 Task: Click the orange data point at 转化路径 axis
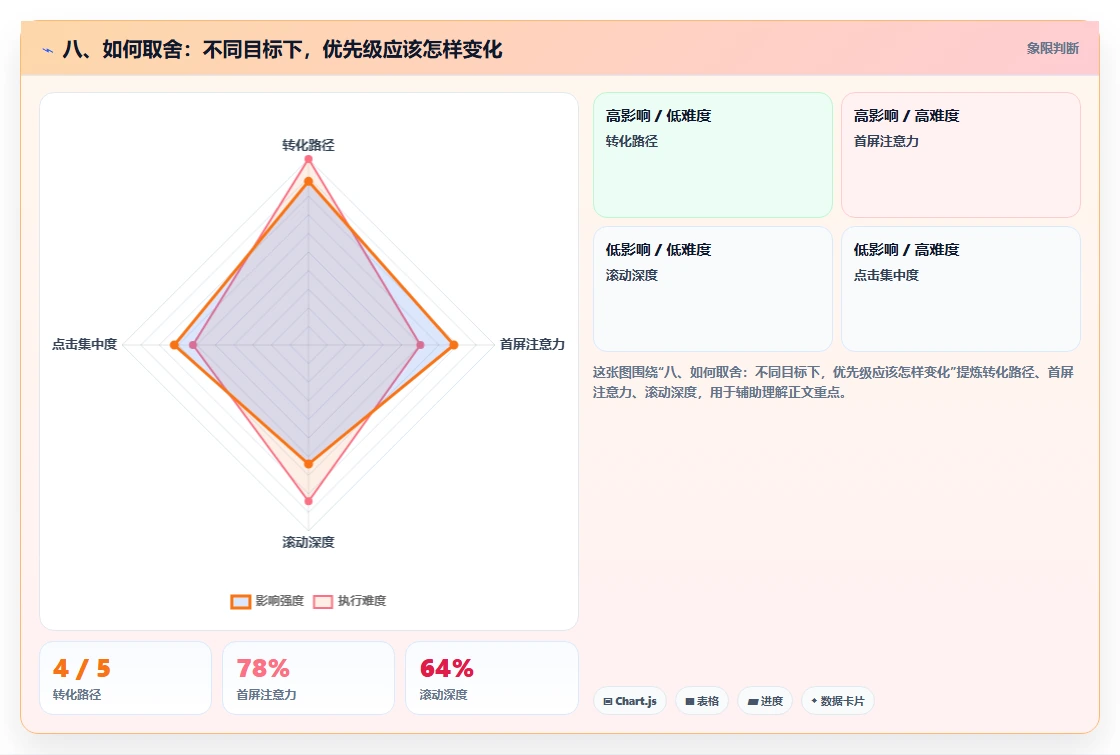point(309,182)
